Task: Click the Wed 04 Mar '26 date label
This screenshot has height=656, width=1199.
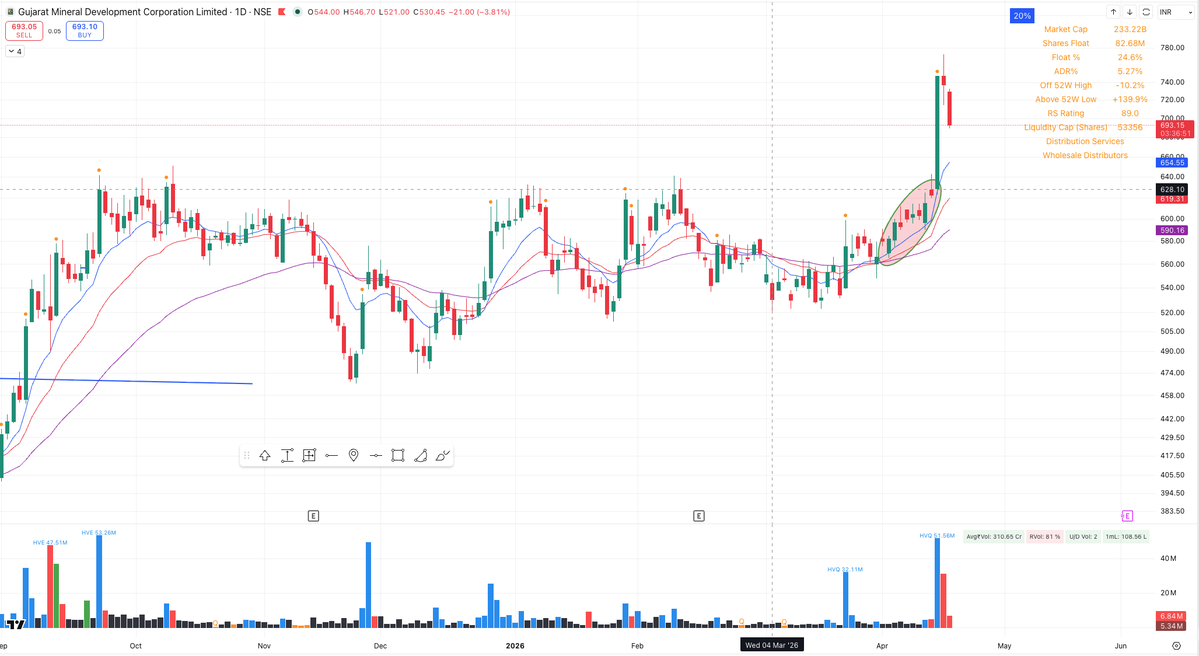Action: point(772,645)
